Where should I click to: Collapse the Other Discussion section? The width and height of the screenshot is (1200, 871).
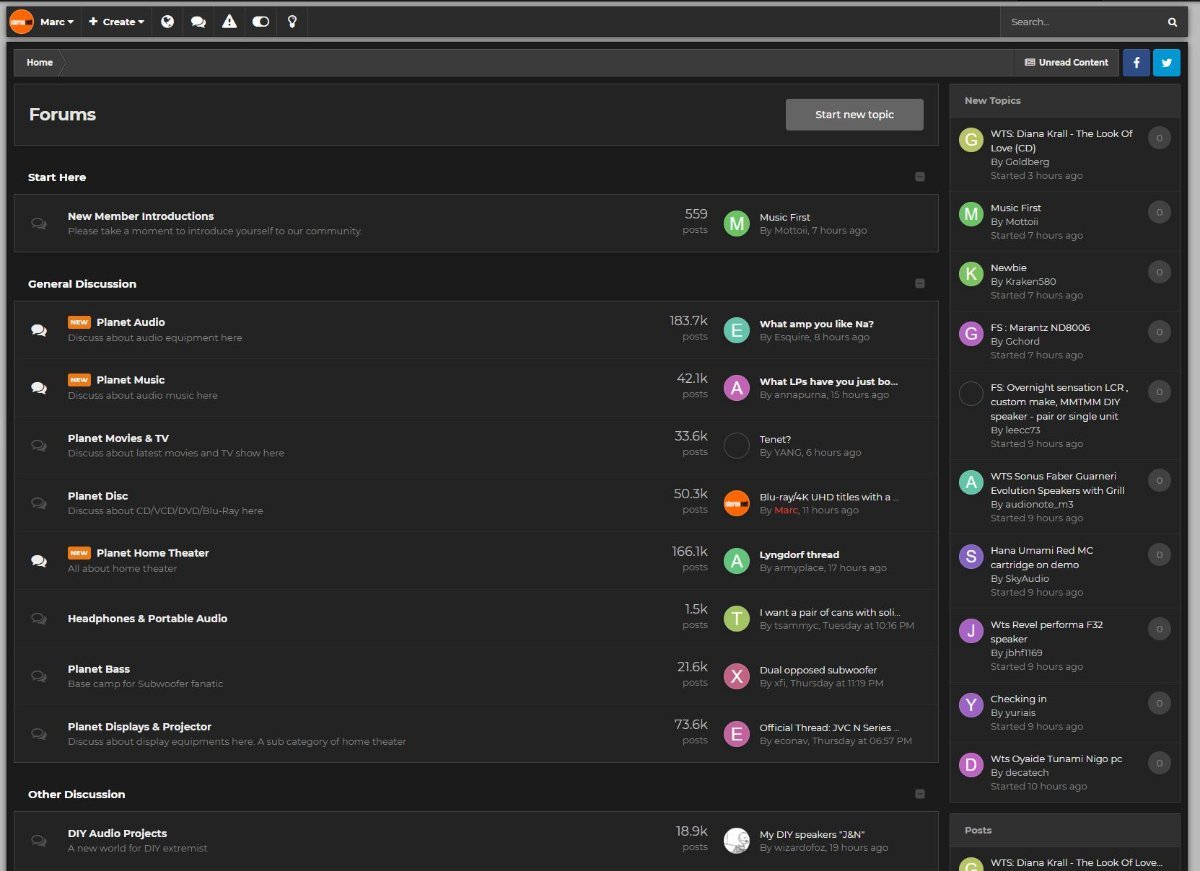click(x=919, y=793)
